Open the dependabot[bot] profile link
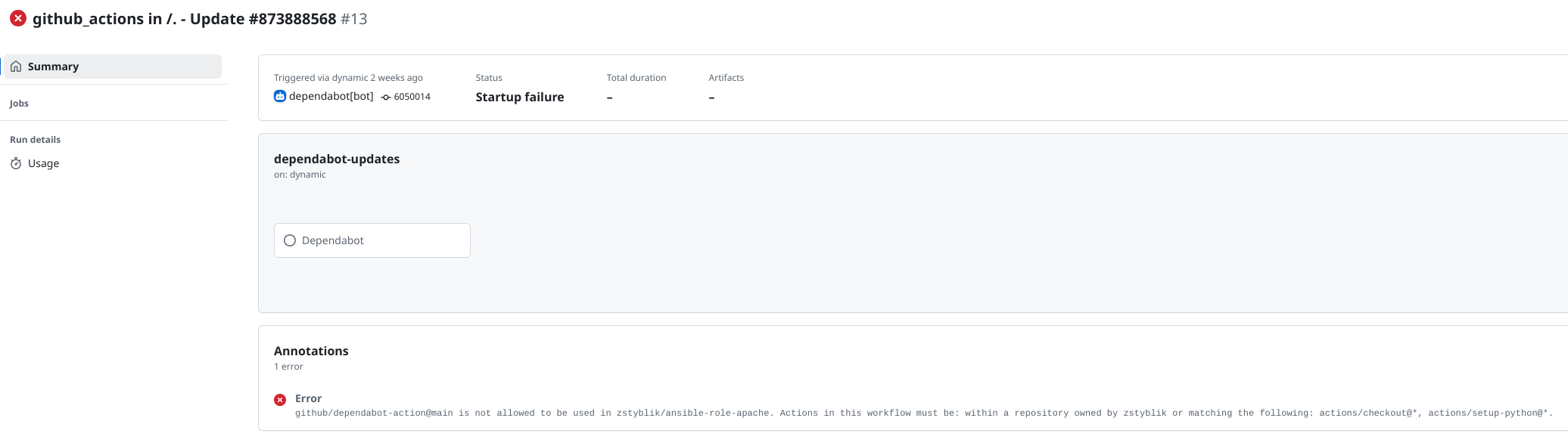1568x446 pixels. [x=331, y=96]
